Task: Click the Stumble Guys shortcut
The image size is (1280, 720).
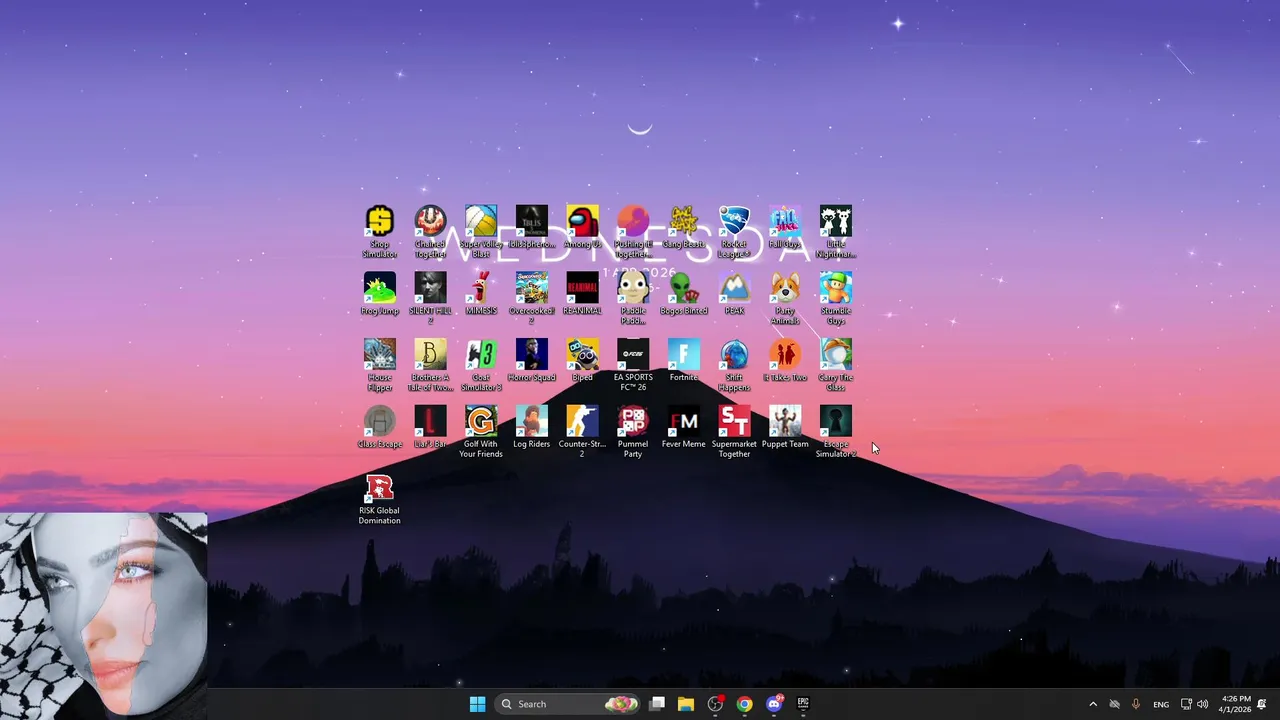Action: tap(836, 289)
